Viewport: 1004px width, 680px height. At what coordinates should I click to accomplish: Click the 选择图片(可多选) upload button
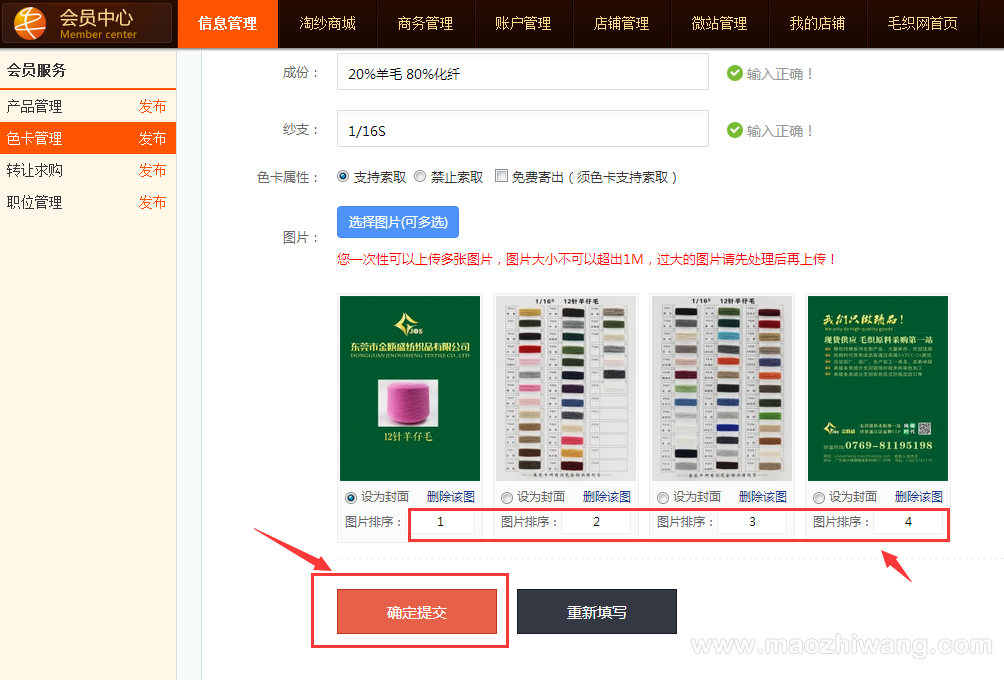(x=397, y=222)
